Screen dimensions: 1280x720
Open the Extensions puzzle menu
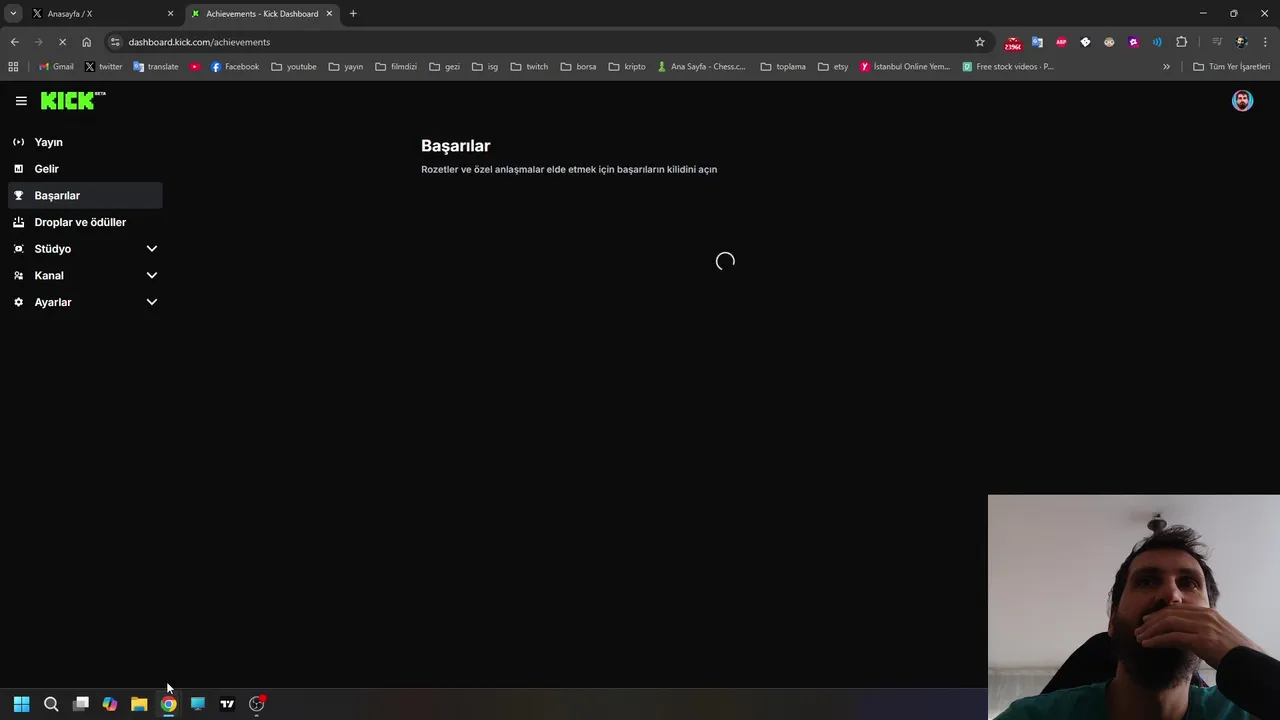click(x=1182, y=42)
